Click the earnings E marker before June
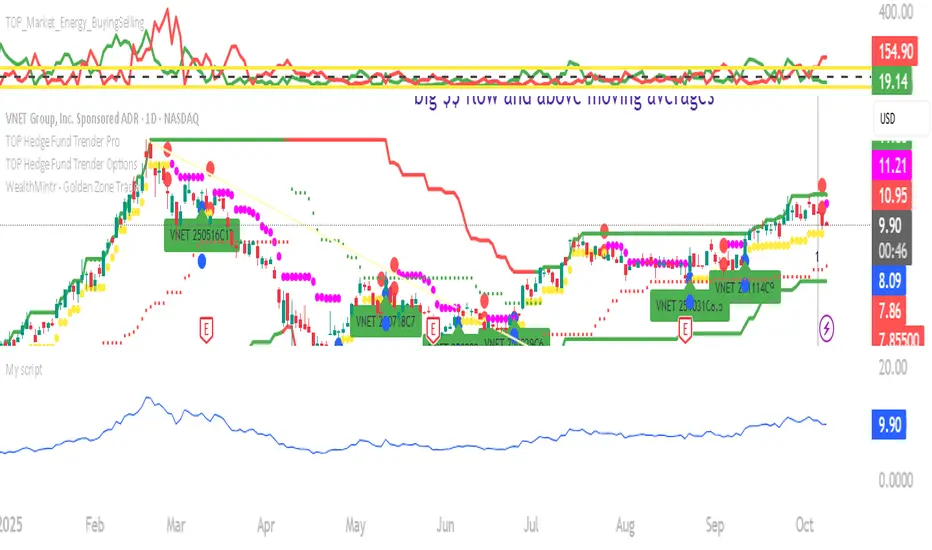Screen dimensions: 932x550 (x=433, y=329)
